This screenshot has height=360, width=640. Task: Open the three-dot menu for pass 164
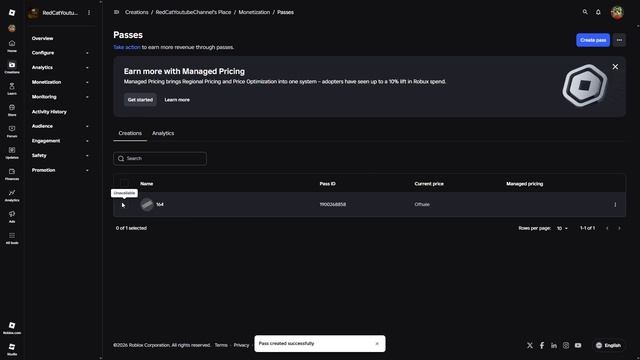615,204
